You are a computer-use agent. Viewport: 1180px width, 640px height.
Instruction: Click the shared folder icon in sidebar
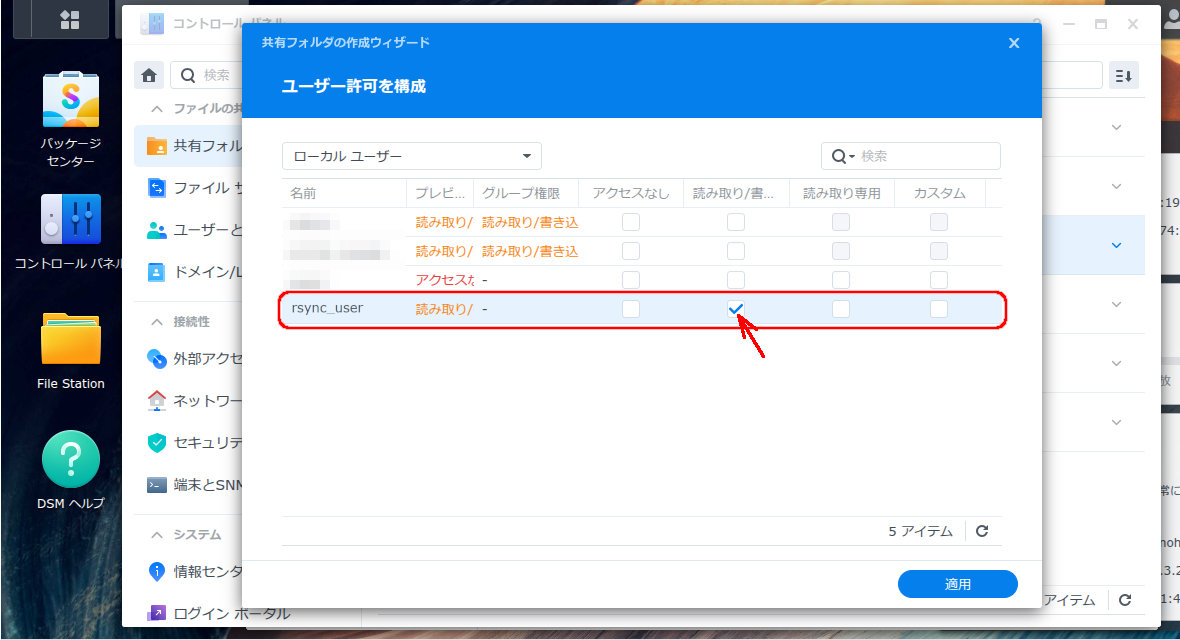point(157,145)
